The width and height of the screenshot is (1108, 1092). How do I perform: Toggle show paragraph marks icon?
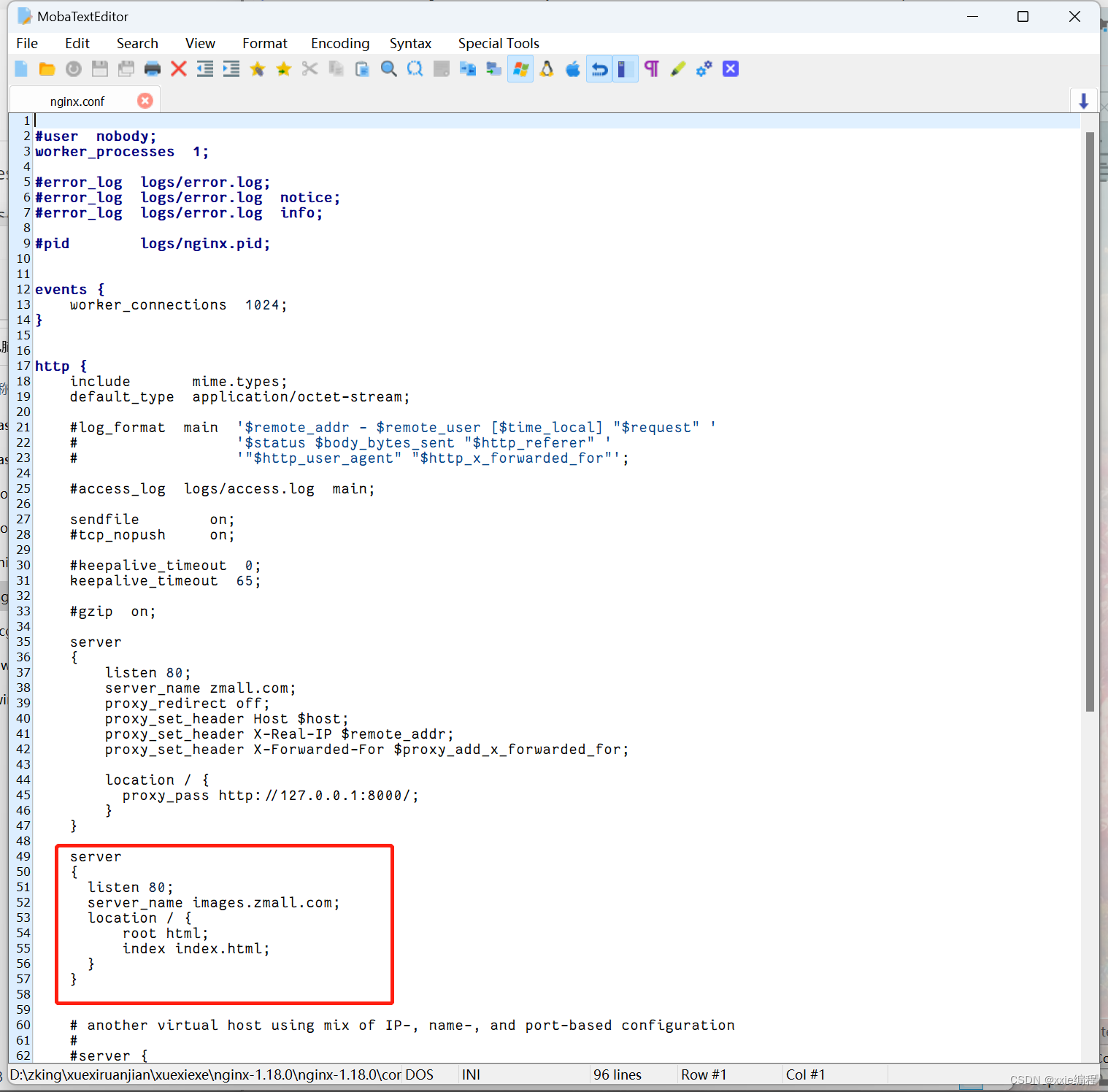[x=652, y=69]
